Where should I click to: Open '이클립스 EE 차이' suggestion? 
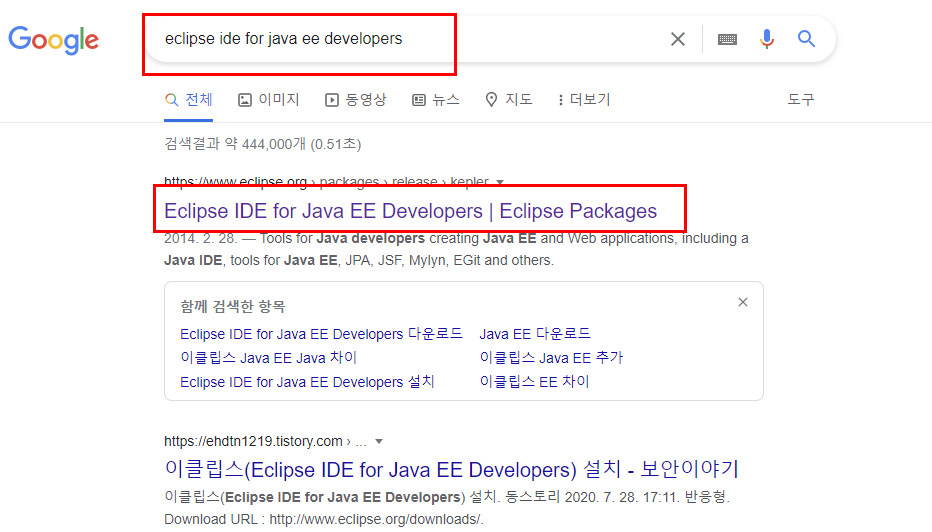[x=534, y=382]
